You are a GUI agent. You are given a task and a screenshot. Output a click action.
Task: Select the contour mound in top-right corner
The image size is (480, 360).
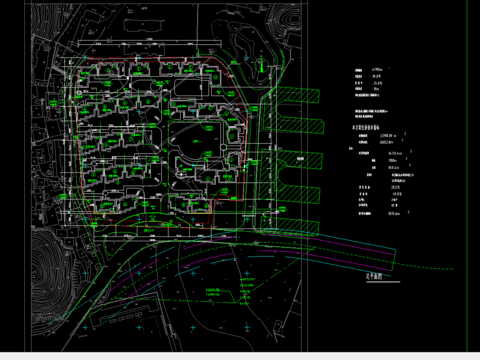(285, 20)
